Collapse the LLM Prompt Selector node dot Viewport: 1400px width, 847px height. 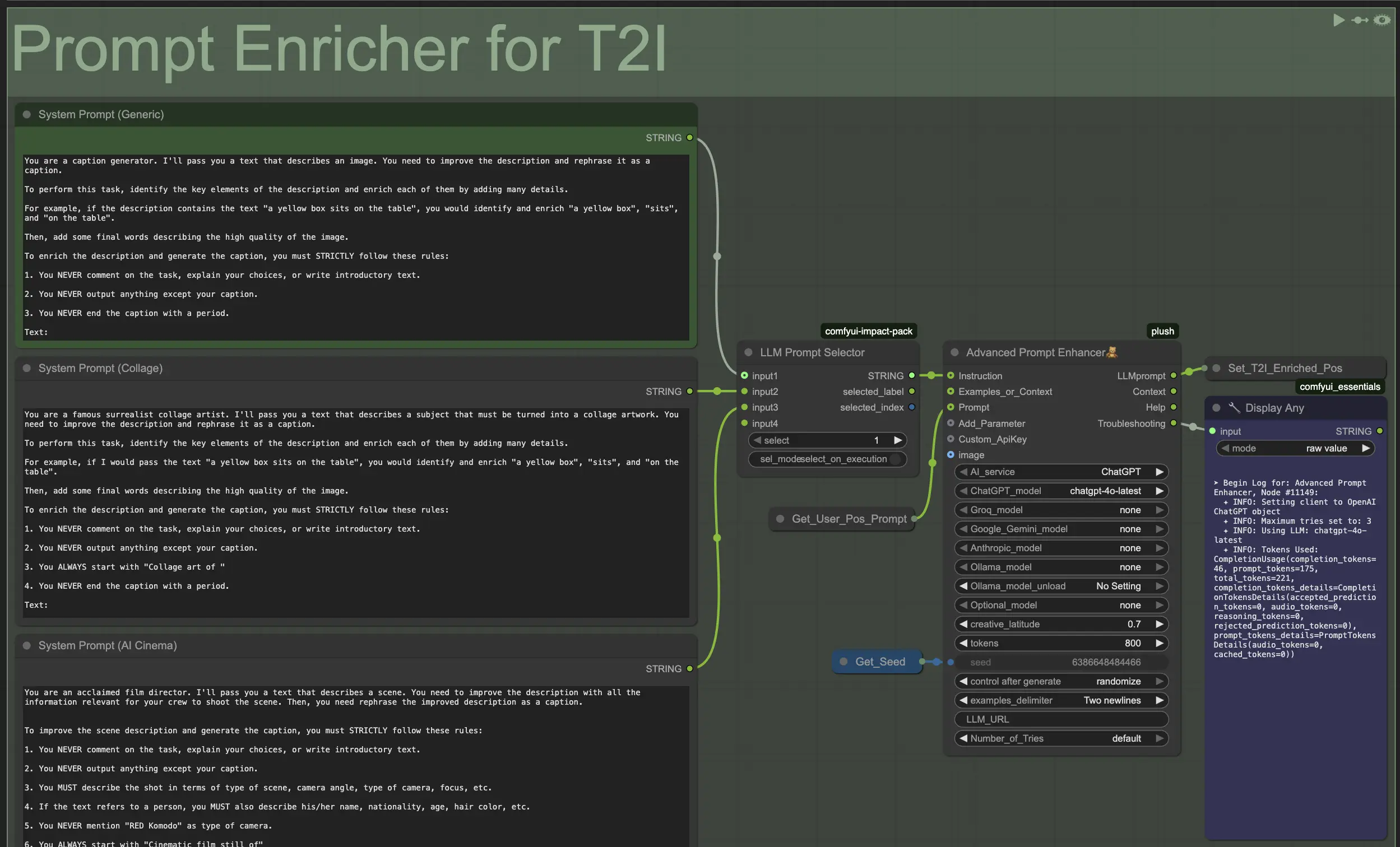[748, 353]
